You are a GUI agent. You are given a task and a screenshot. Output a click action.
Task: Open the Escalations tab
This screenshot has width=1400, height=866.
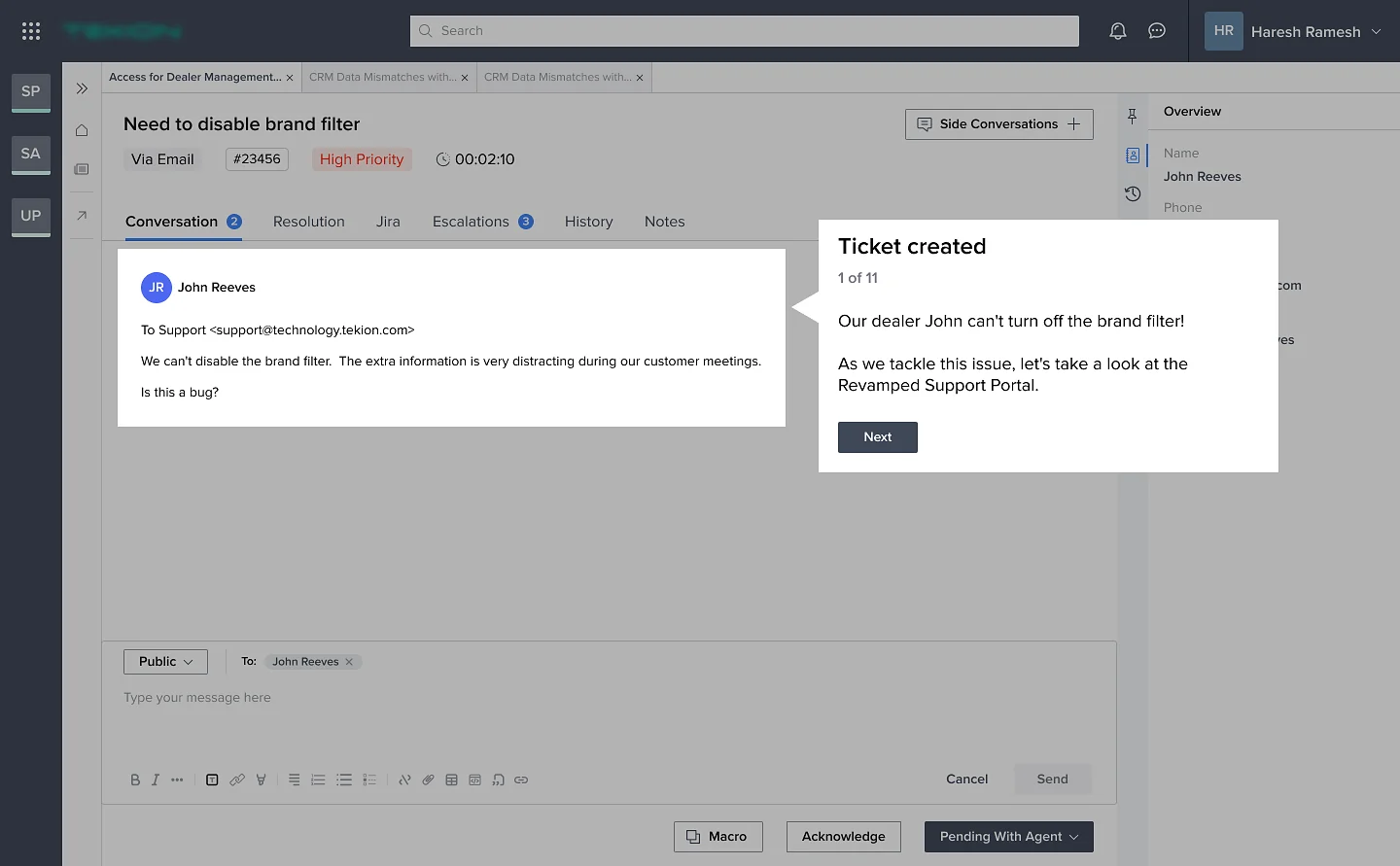tap(482, 222)
